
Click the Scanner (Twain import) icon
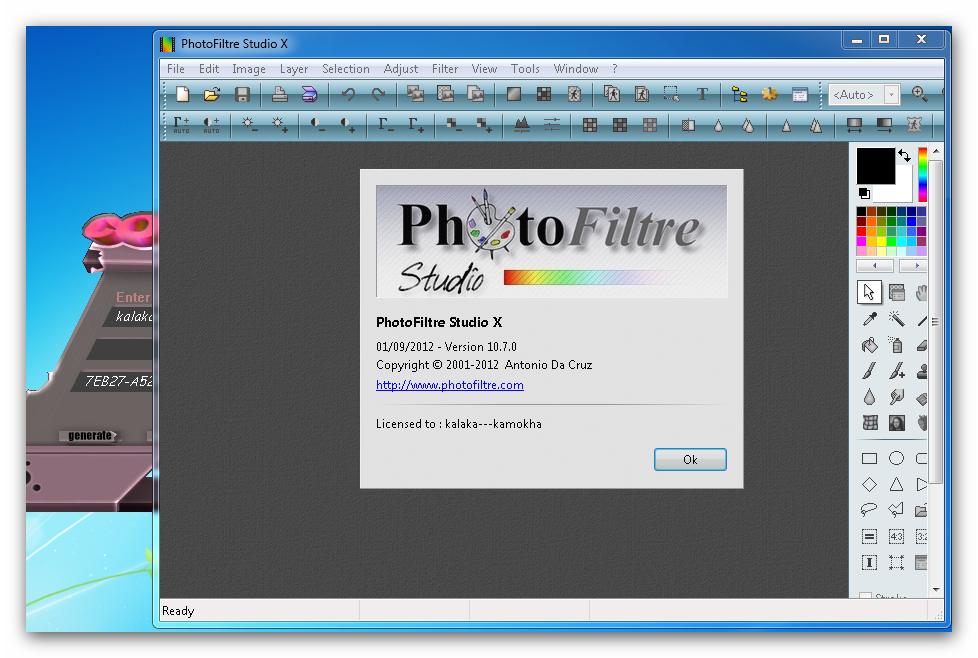(309, 94)
